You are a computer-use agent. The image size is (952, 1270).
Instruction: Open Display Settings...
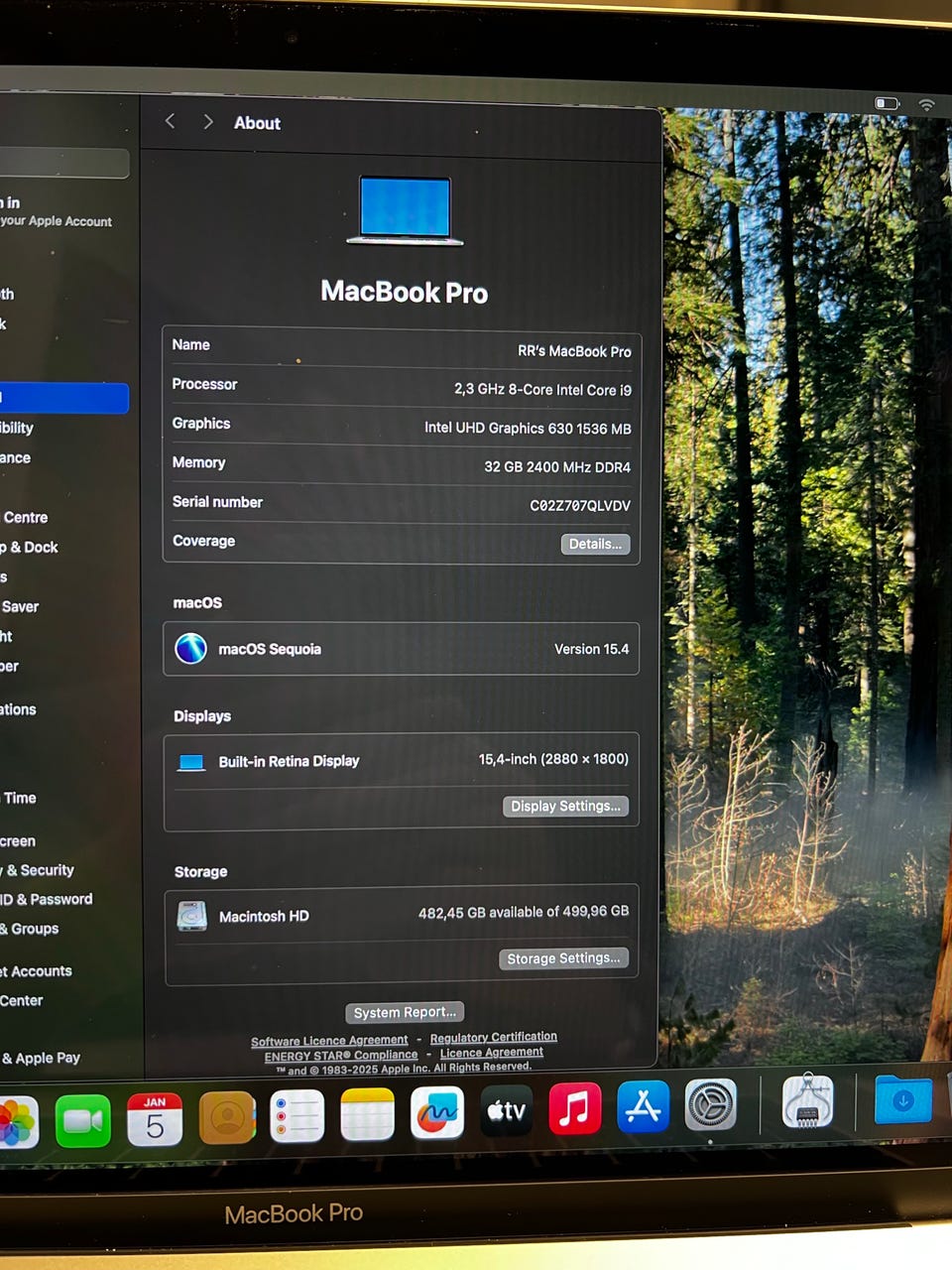pyautogui.click(x=565, y=806)
